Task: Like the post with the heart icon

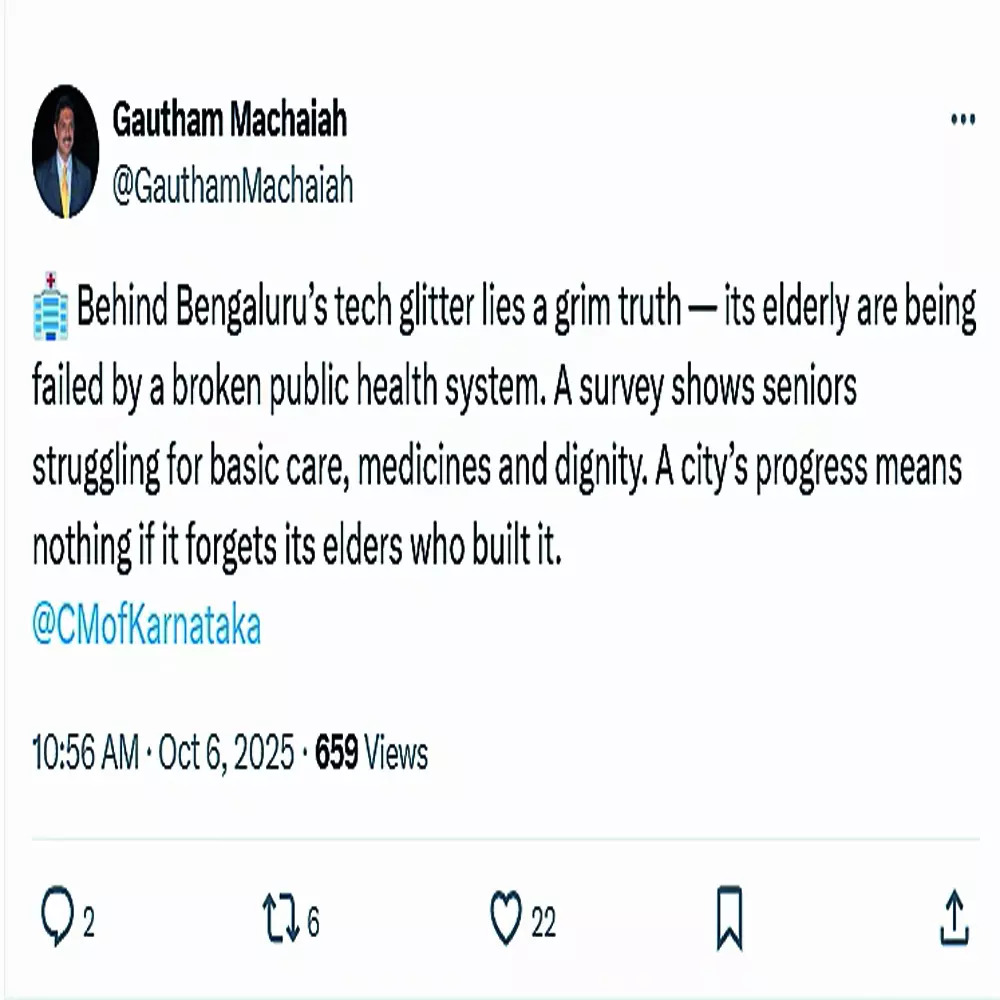Action: (x=507, y=916)
